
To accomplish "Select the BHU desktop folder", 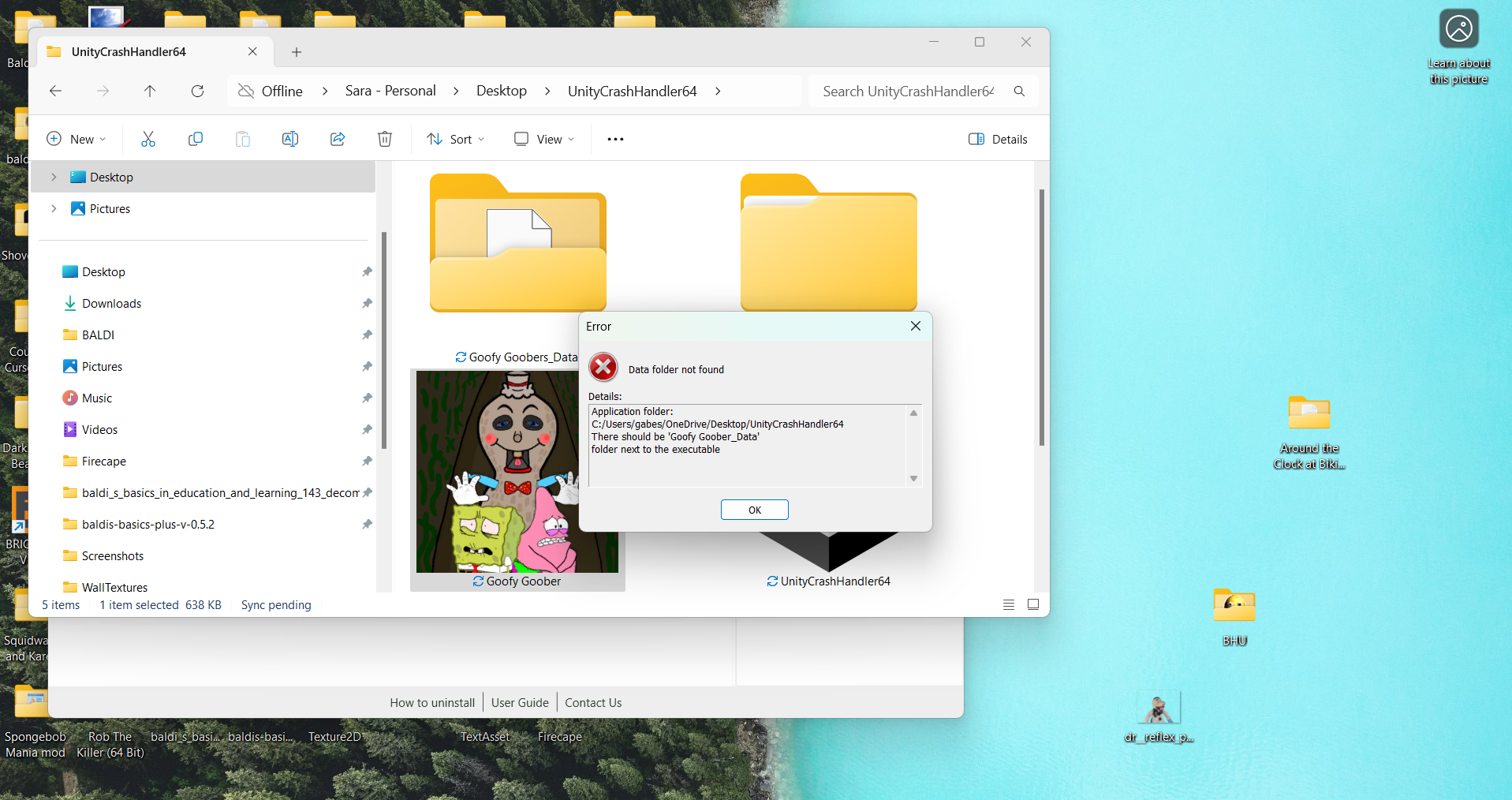I will point(1234,617).
